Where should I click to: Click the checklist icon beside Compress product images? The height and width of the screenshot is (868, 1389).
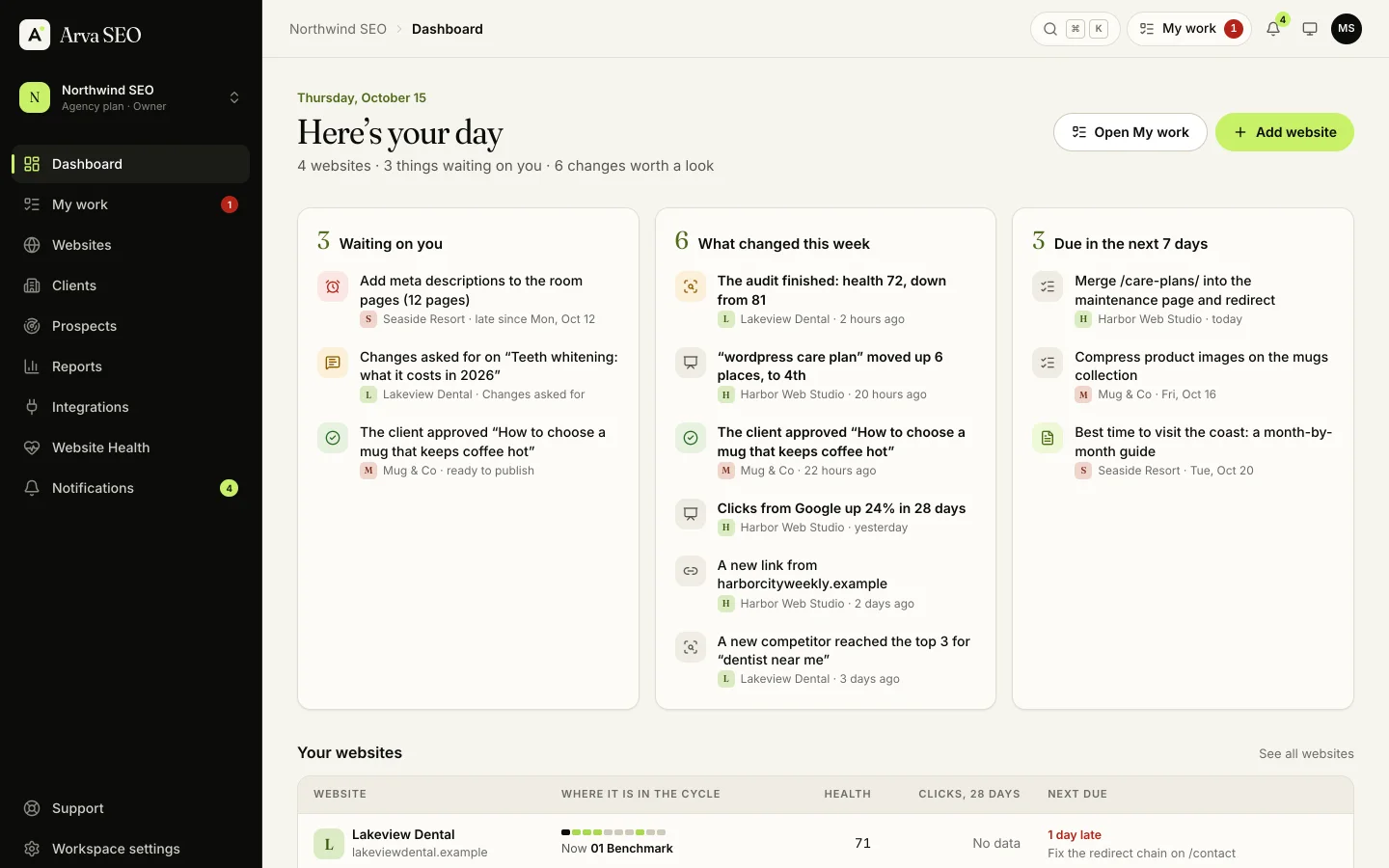click(x=1048, y=363)
